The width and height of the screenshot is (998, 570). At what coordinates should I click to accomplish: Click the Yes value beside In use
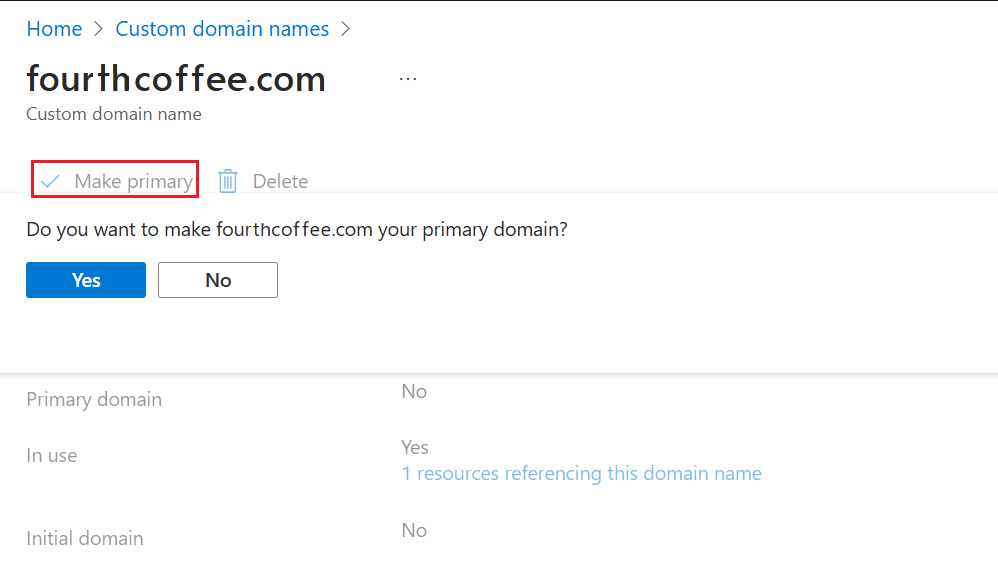pyautogui.click(x=415, y=447)
